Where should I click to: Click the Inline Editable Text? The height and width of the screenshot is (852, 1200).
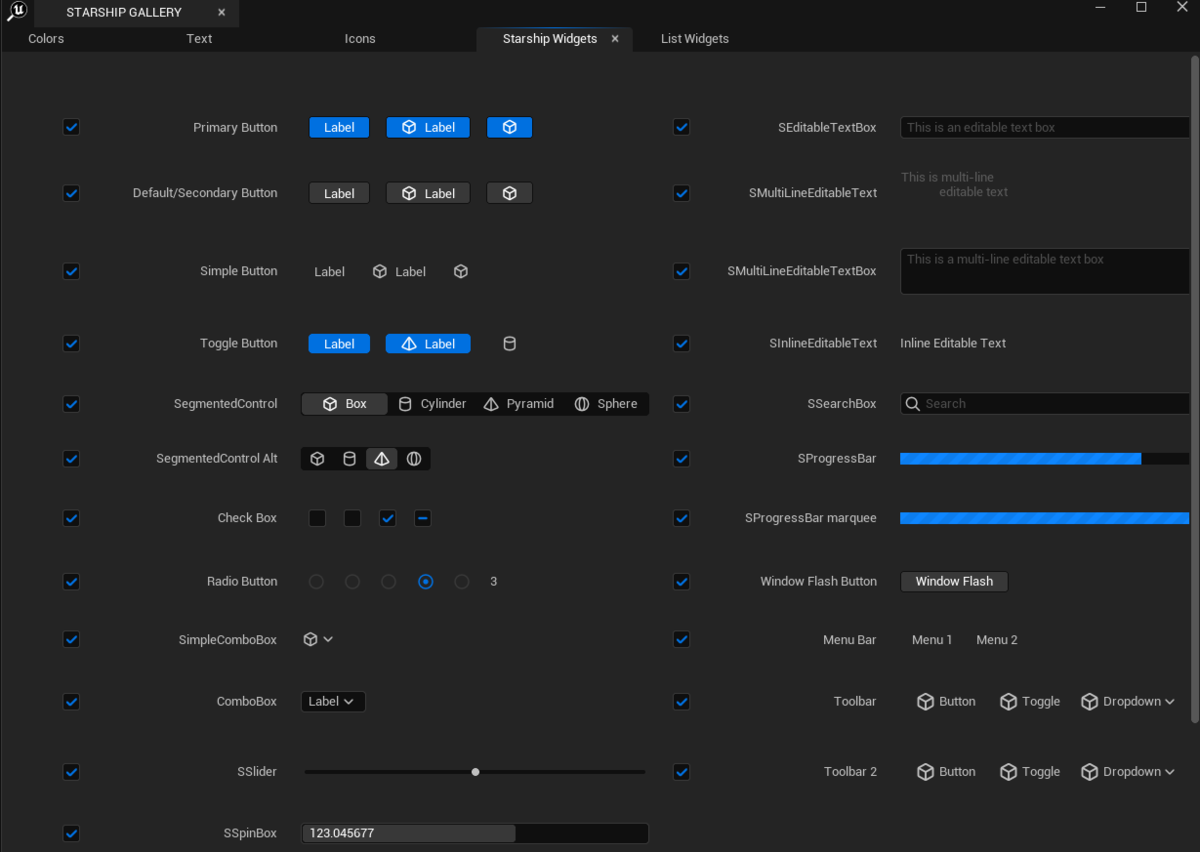953,343
